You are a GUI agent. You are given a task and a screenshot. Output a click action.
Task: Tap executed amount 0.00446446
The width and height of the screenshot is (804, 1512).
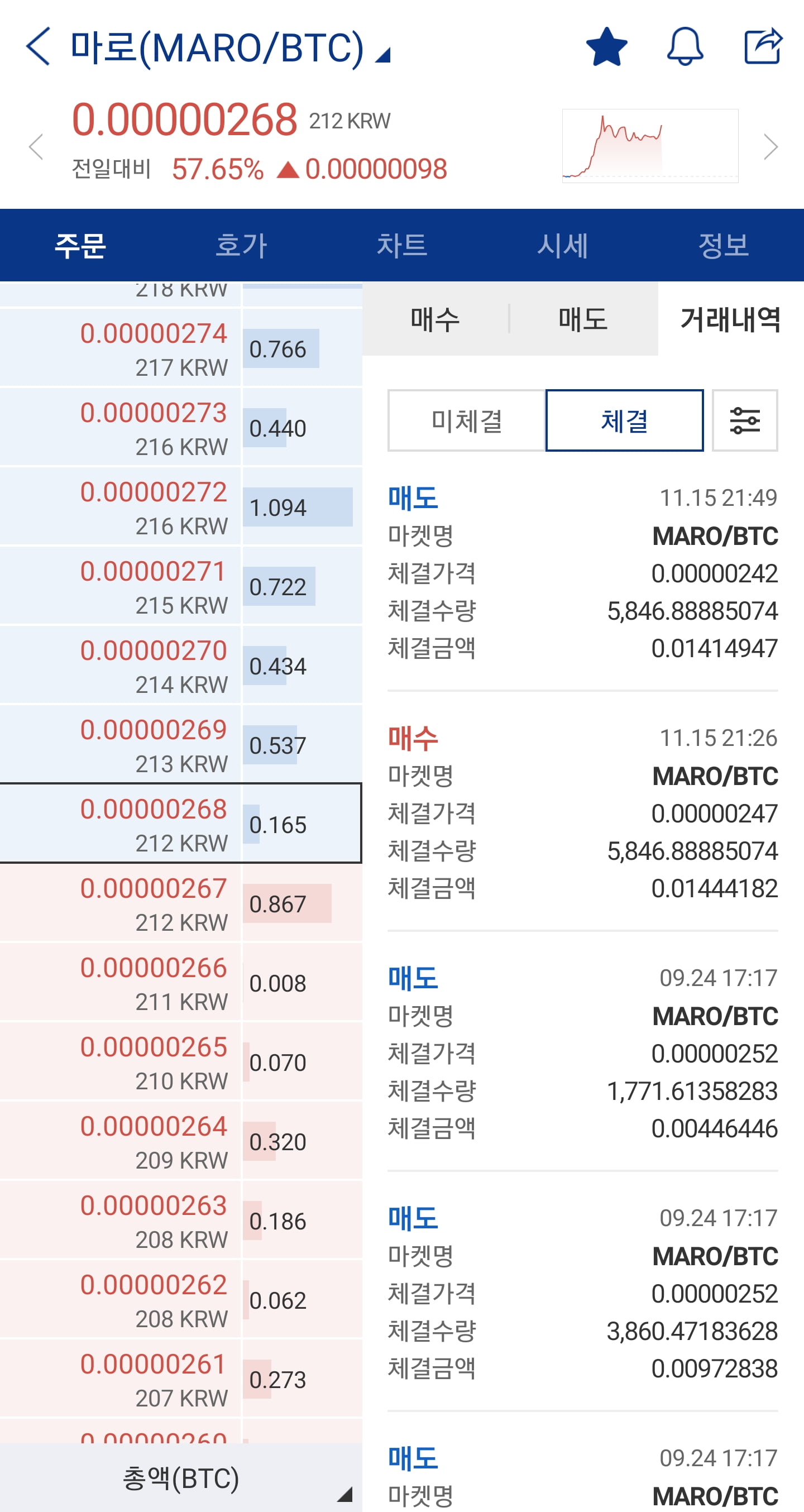point(714,1129)
